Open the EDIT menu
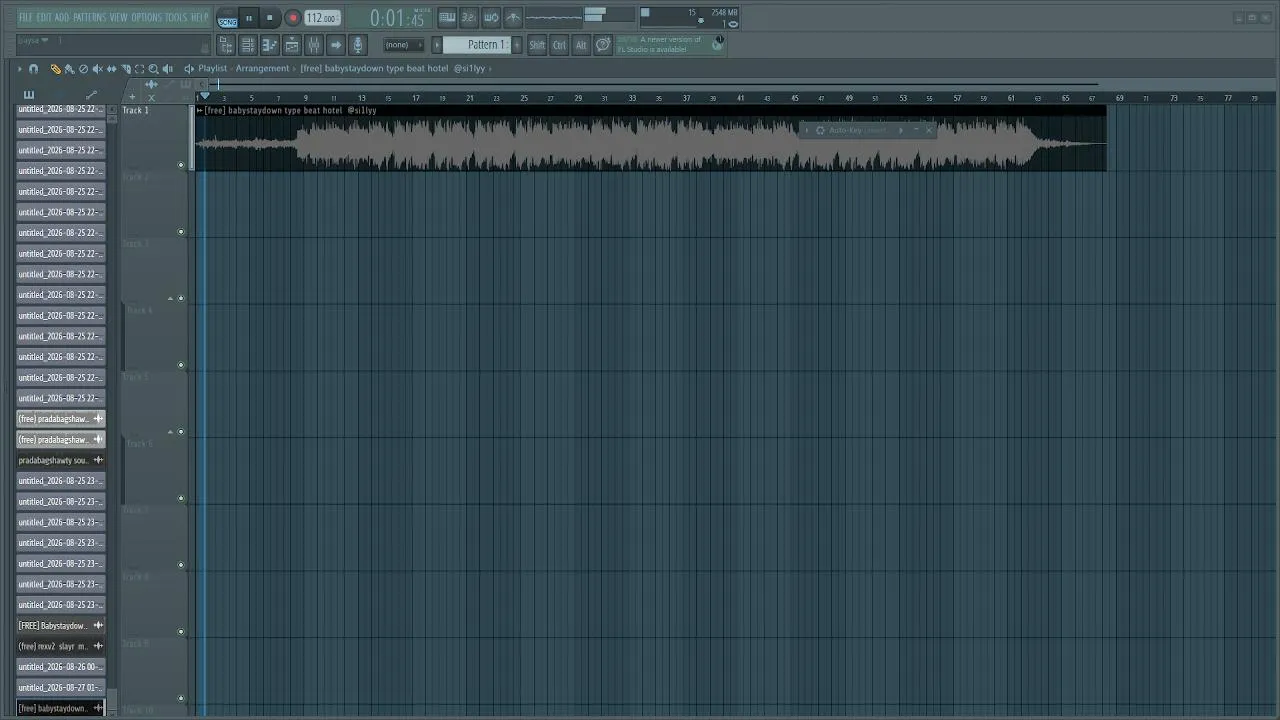This screenshot has width=1280, height=720. pyautogui.click(x=44, y=17)
